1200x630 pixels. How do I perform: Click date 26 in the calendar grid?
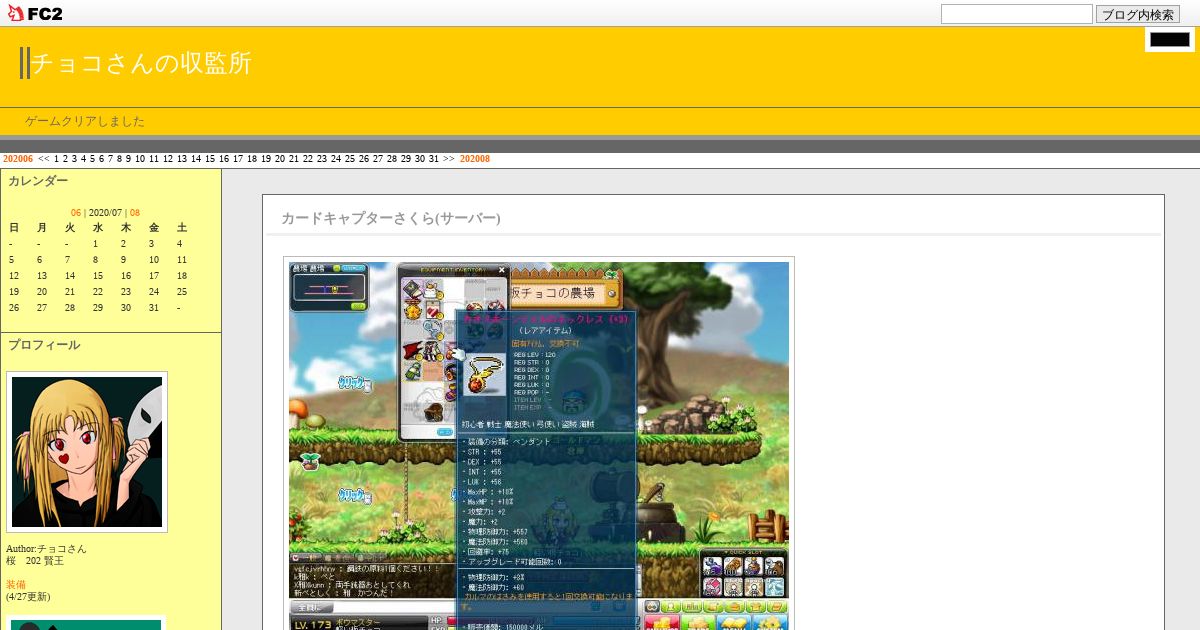pos(14,308)
